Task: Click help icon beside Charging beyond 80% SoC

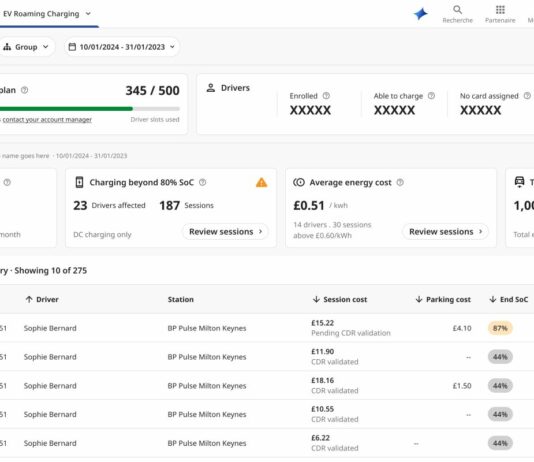Action: click(x=202, y=182)
